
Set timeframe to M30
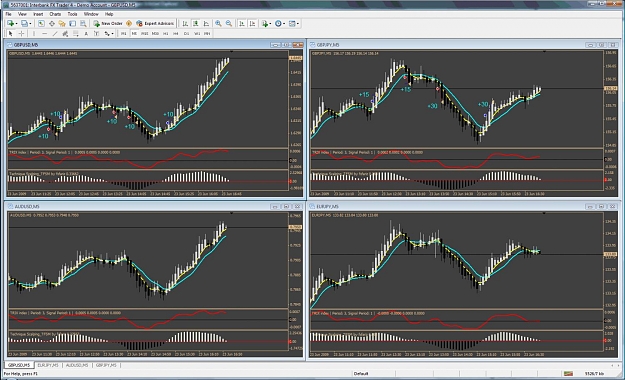coord(155,34)
